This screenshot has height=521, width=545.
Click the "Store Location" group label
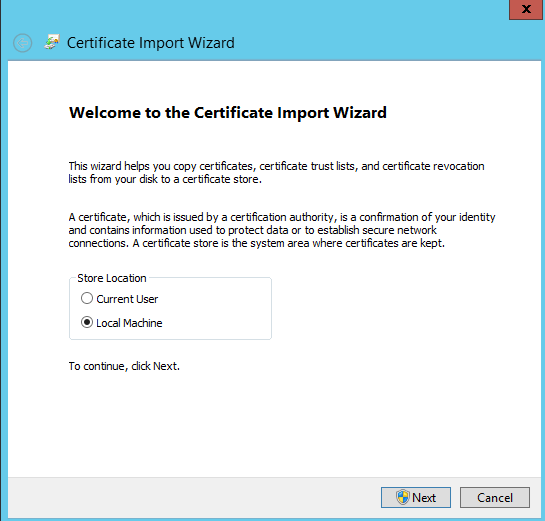click(112, 278)
